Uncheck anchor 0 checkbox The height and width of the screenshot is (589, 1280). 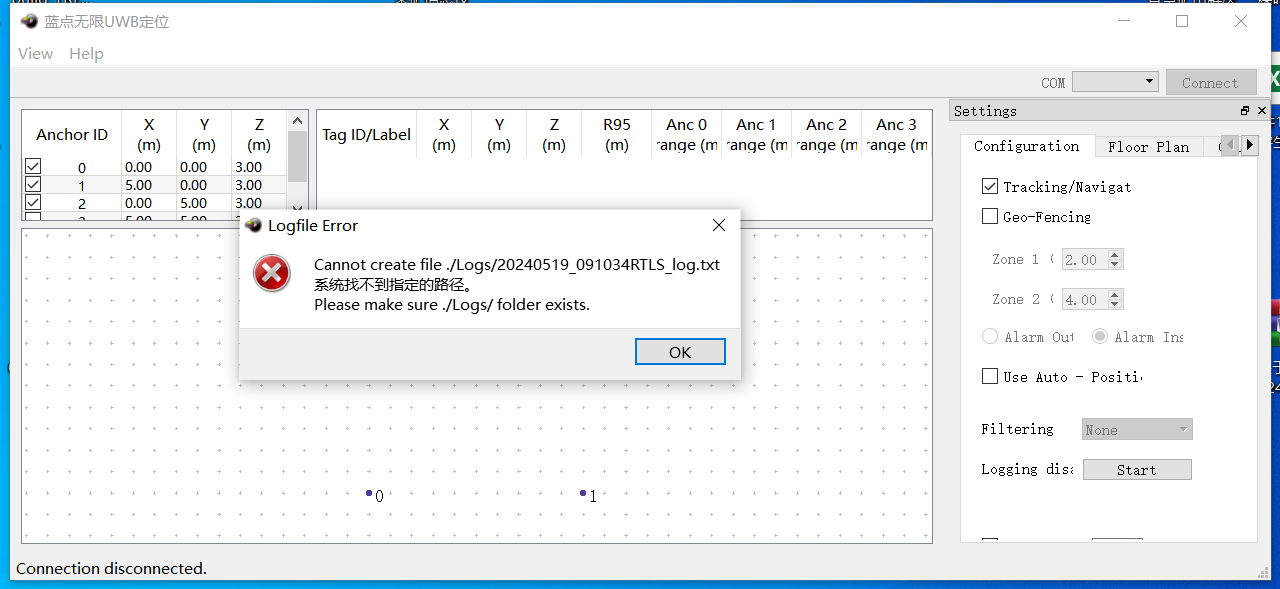[33, 167]
